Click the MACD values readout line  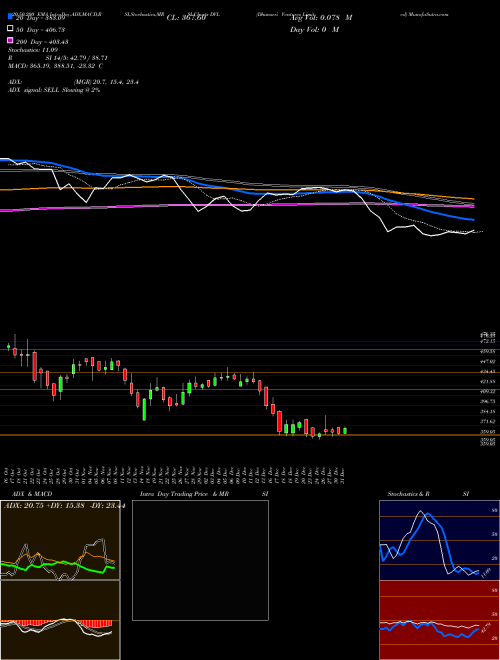pyautogui.click(x=56, y=66)
